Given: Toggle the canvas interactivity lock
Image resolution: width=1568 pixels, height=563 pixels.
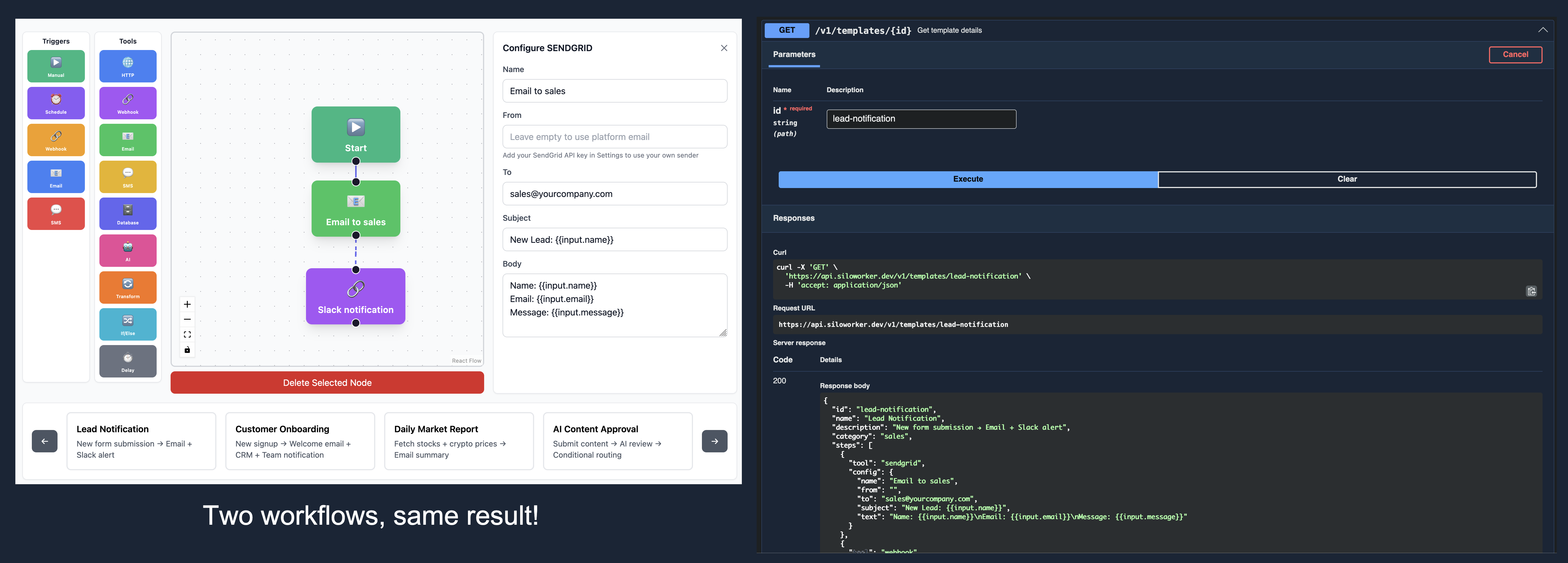Looking at the screenshot, I should 187,350.
